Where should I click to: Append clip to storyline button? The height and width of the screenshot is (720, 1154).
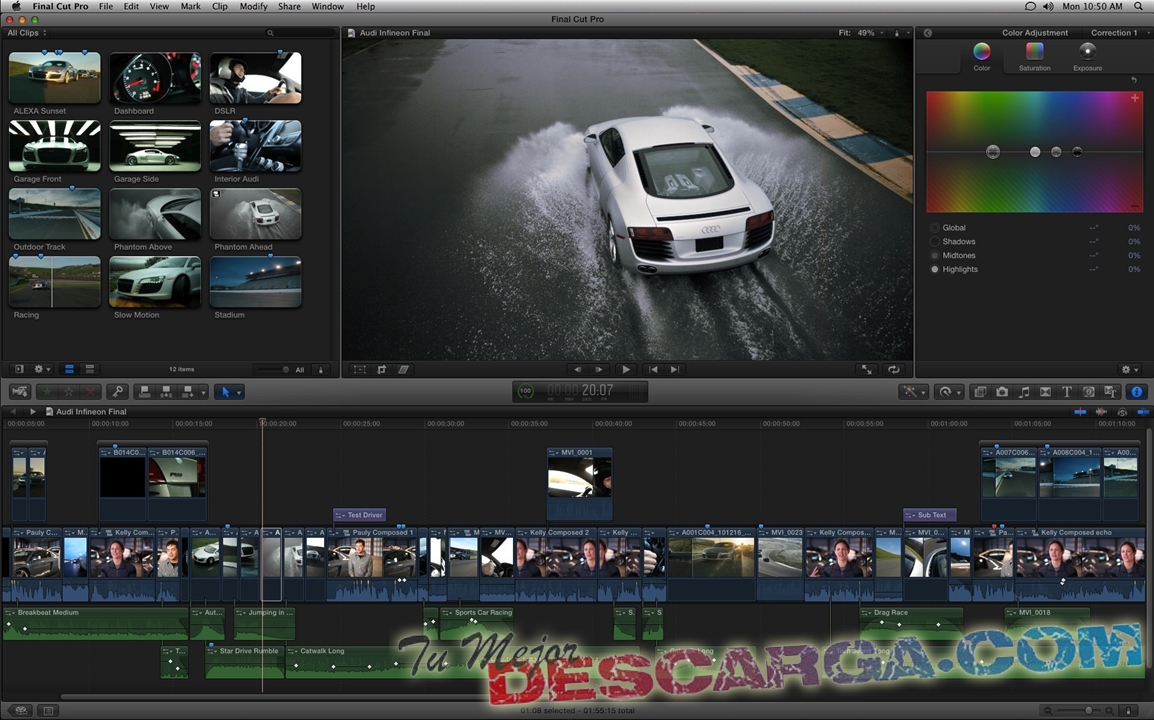(x=188, y=392)
